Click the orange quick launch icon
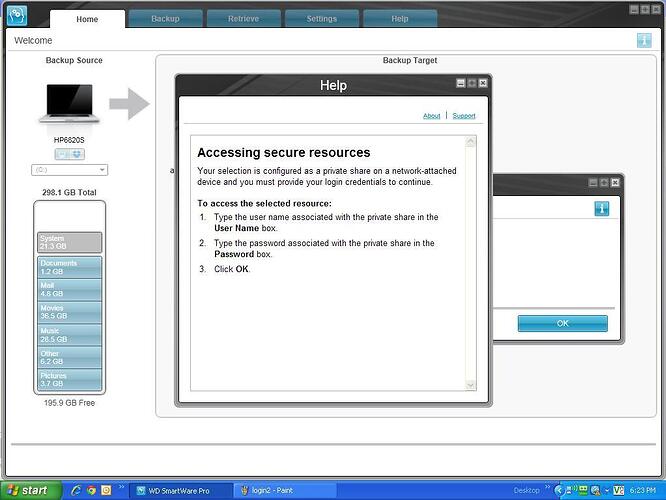Viewport: 666px width, 500px height. pyautogui.click(x=106, y=491)
